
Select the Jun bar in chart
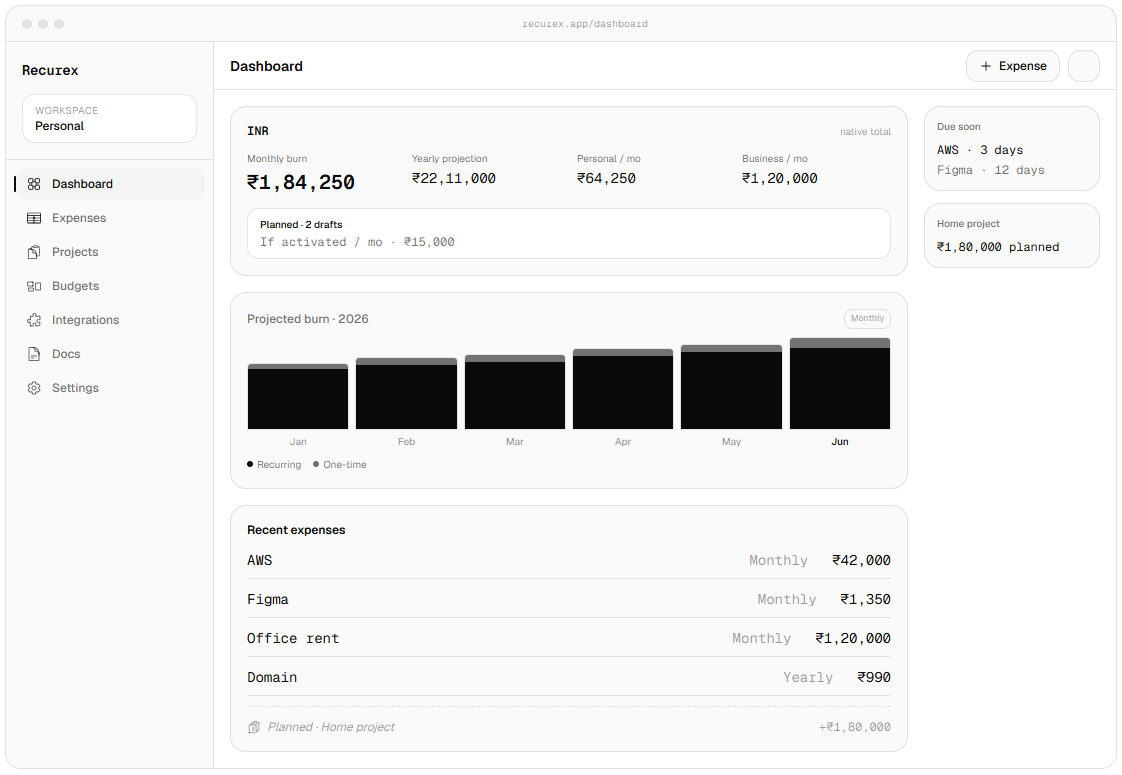[x=840, y=384]
